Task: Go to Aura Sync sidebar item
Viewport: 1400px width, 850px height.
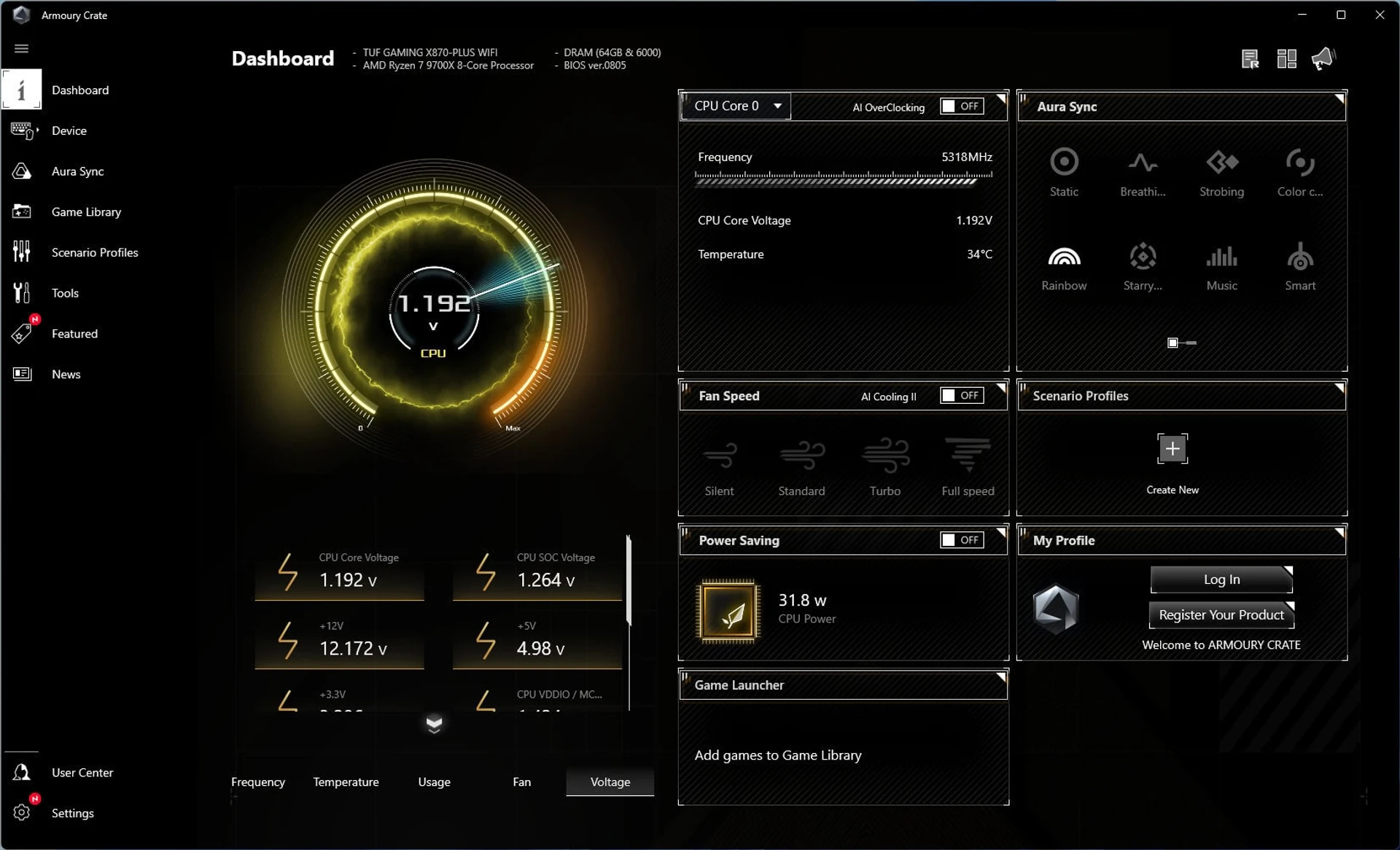Action: pos(77,171)
